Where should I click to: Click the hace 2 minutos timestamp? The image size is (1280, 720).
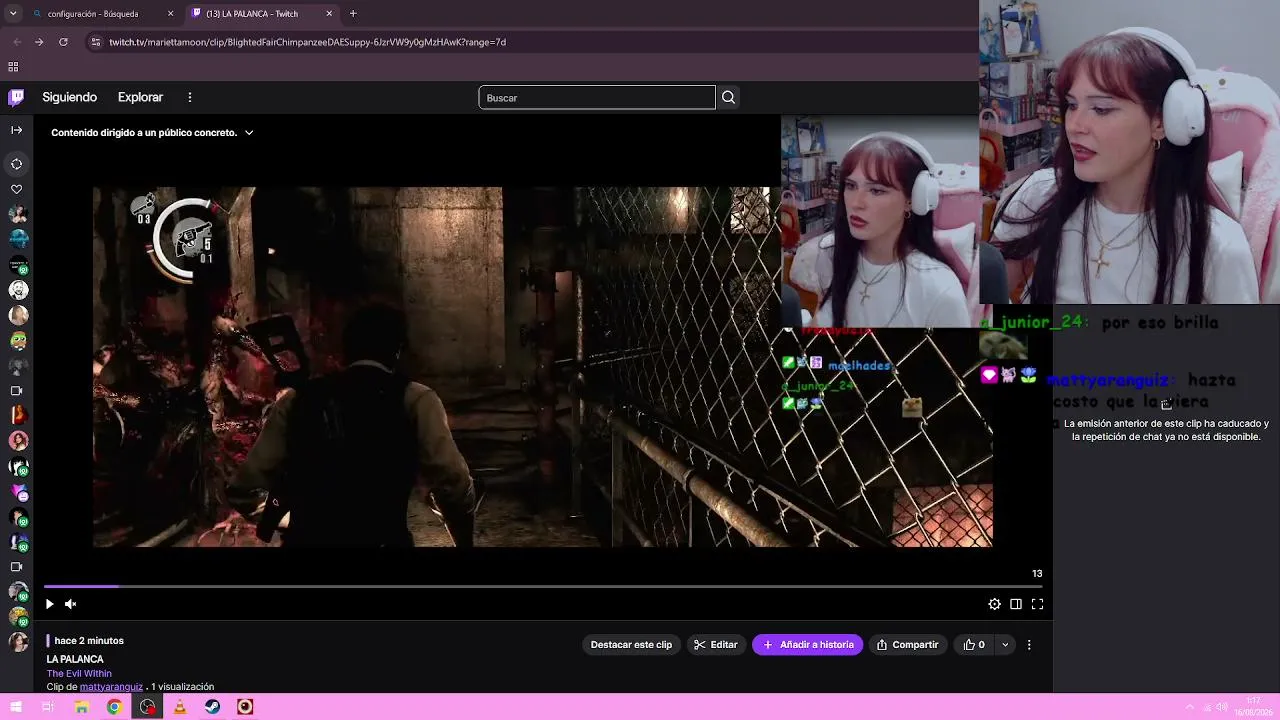click(89, 640)
